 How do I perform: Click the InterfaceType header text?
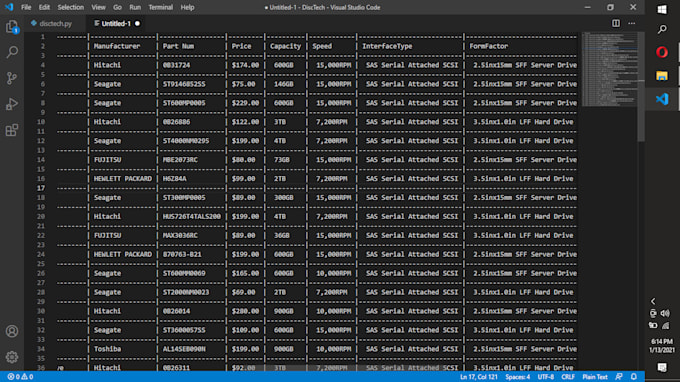[x=387, y=46]
